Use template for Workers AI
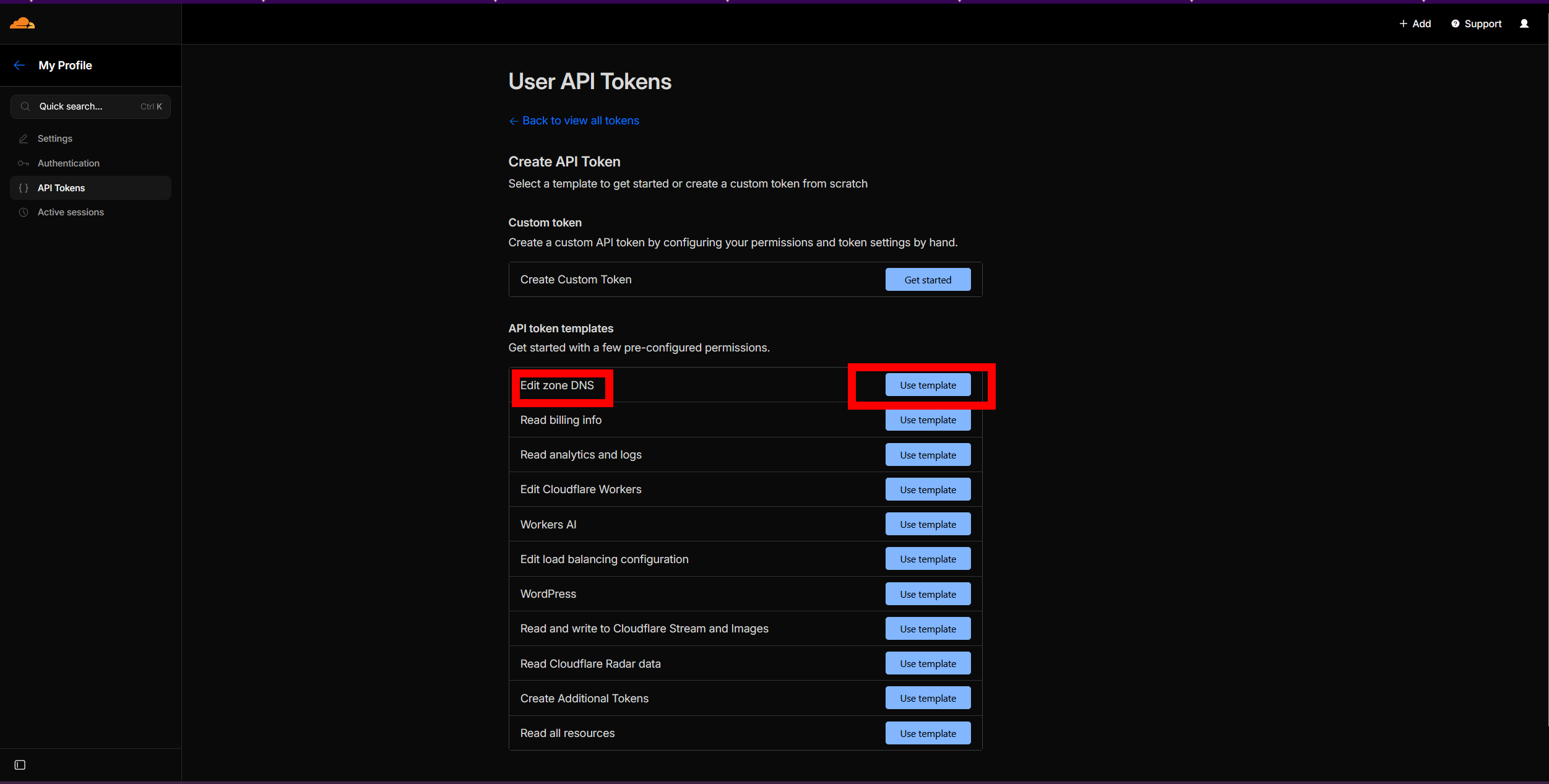Image resolution: width=1549 pixels, height=784 pixels. [927, 523]
